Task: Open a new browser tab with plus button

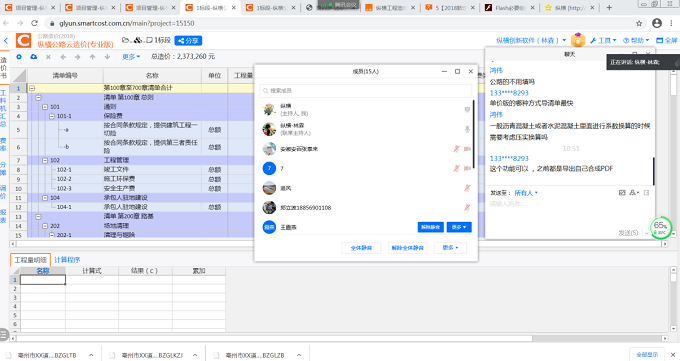Action: coord(609,7)
